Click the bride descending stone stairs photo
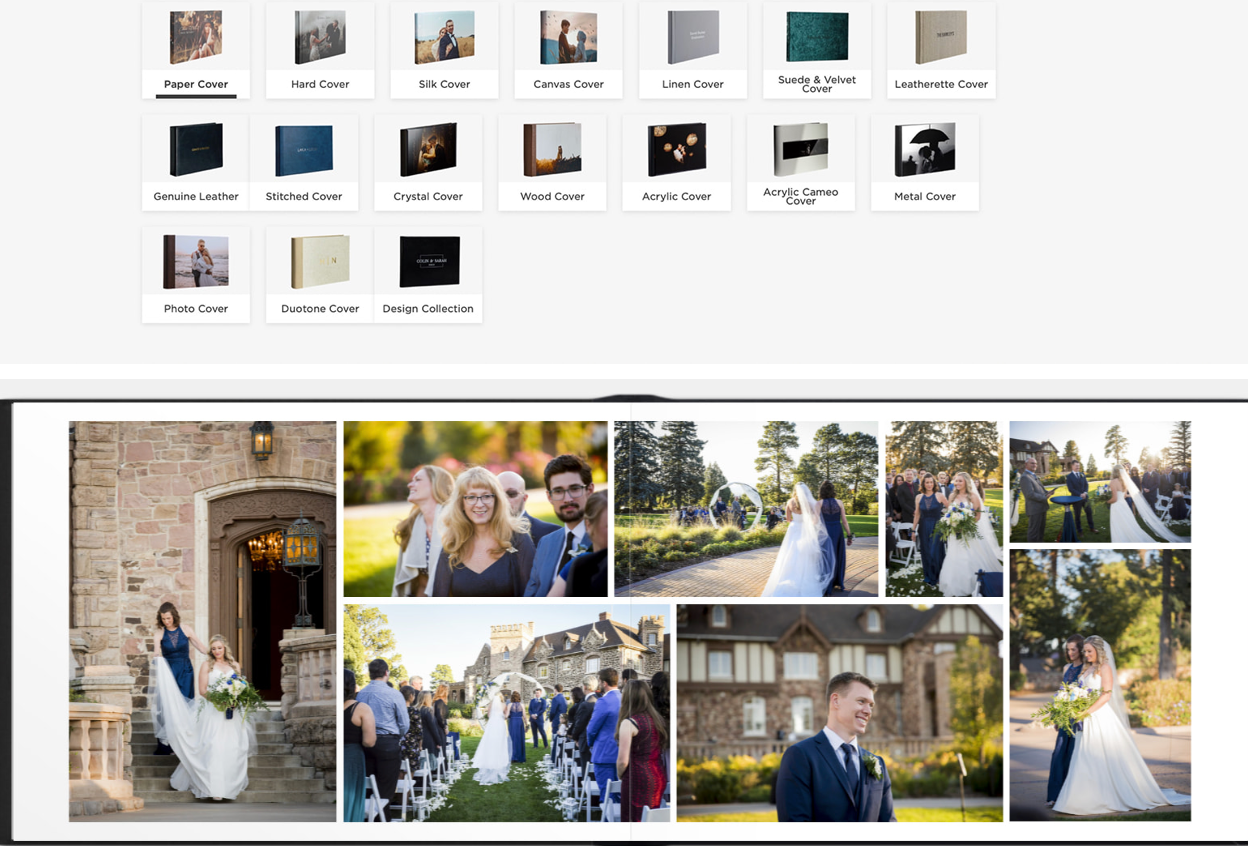Screen dimensions: 1248x846 point(202,621)
